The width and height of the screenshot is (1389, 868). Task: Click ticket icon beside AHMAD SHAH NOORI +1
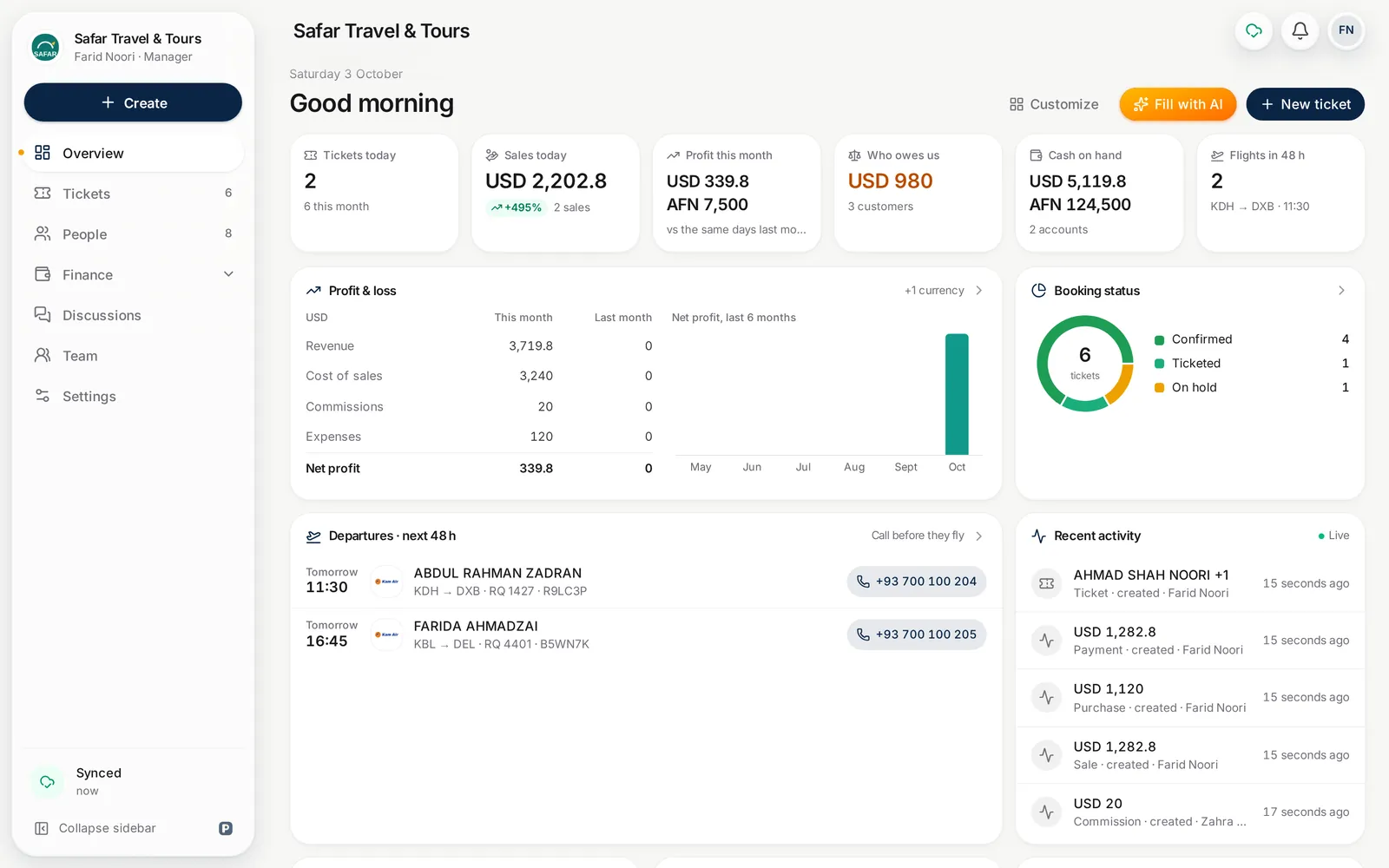[x=1047, y=583]
